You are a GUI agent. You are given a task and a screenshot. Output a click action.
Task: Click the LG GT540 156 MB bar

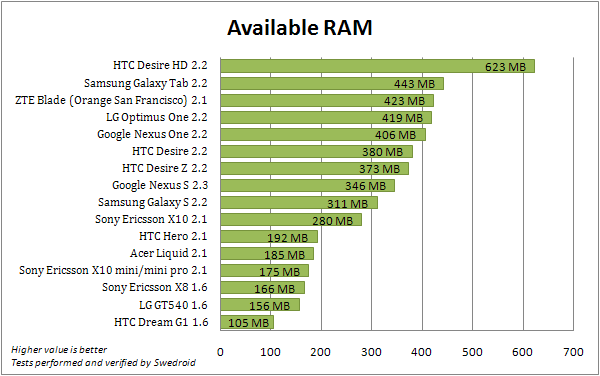point(260,304)
